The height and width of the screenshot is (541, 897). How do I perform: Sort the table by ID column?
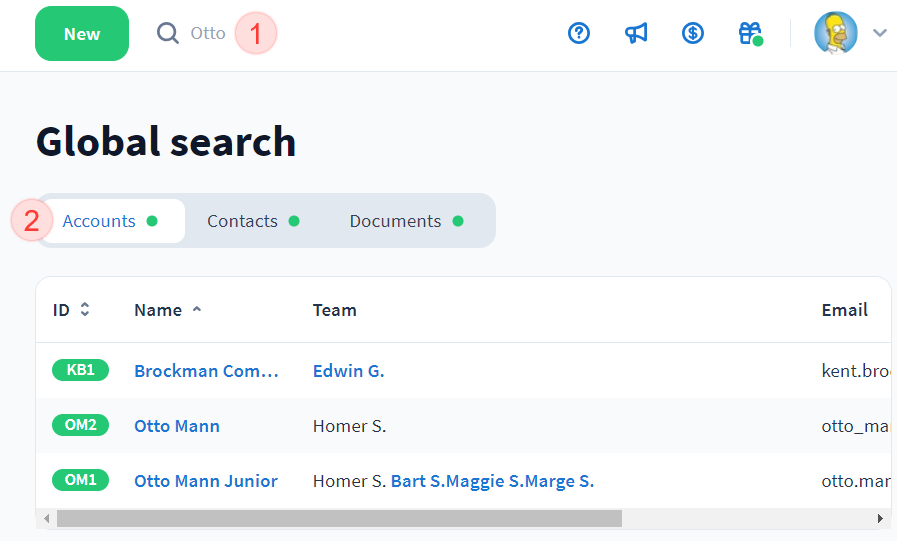pos(85,310)
